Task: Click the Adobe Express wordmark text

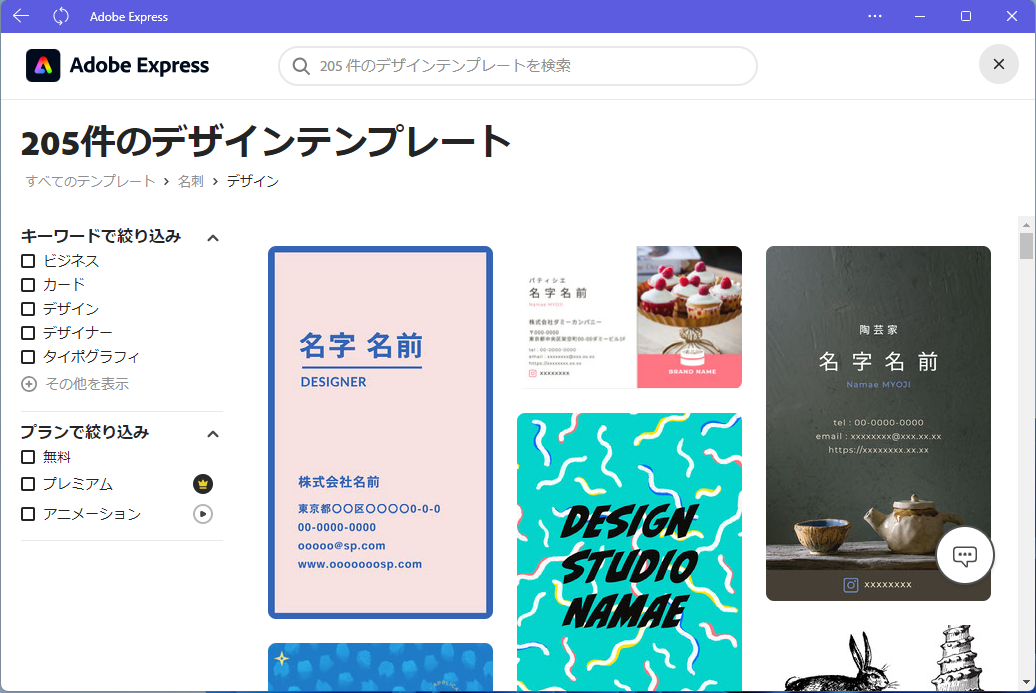Action: pyautogui.click(x=139, y=65)
